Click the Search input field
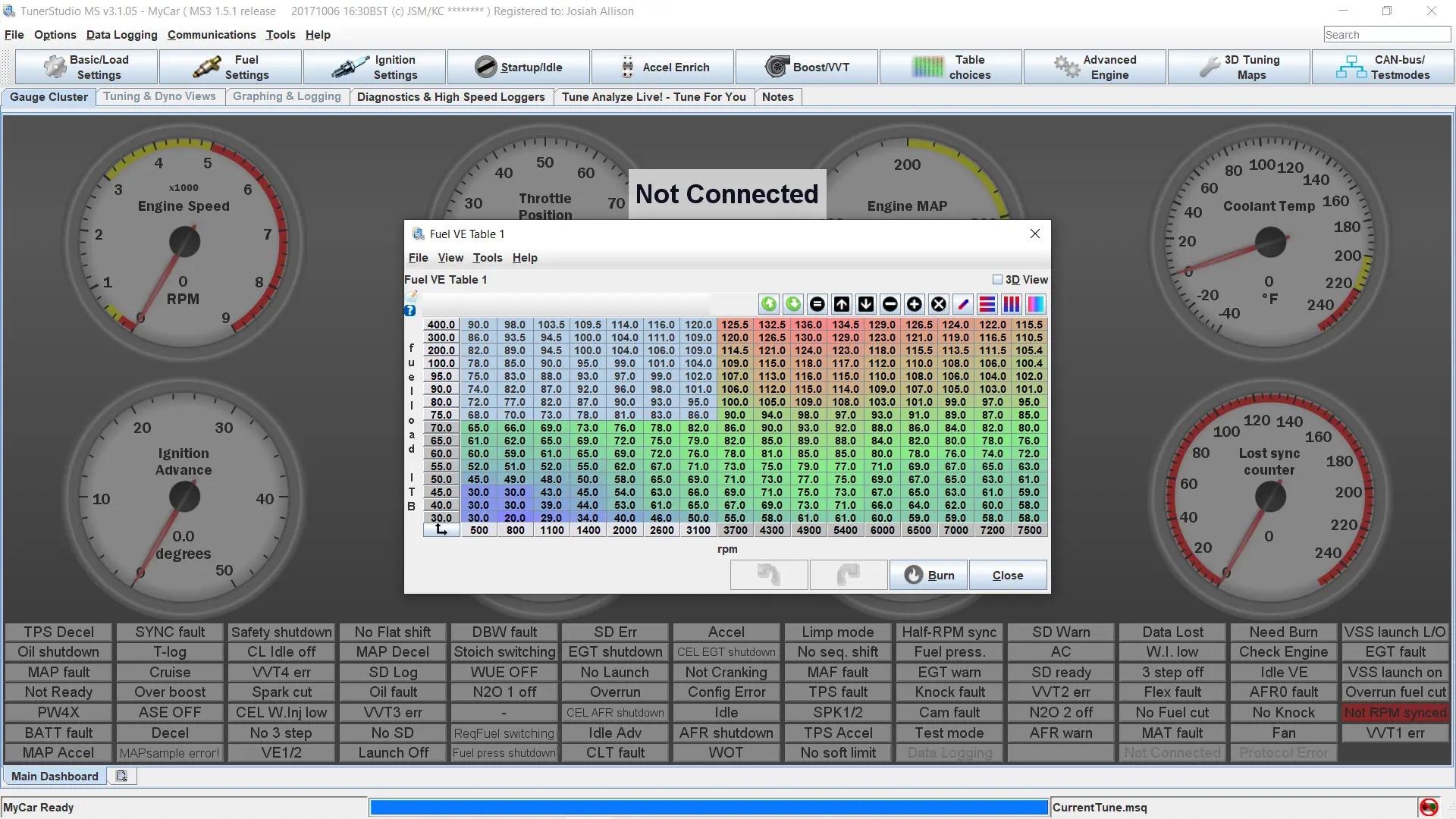This screenshot has width=1456, height=819. (1386, 35)
